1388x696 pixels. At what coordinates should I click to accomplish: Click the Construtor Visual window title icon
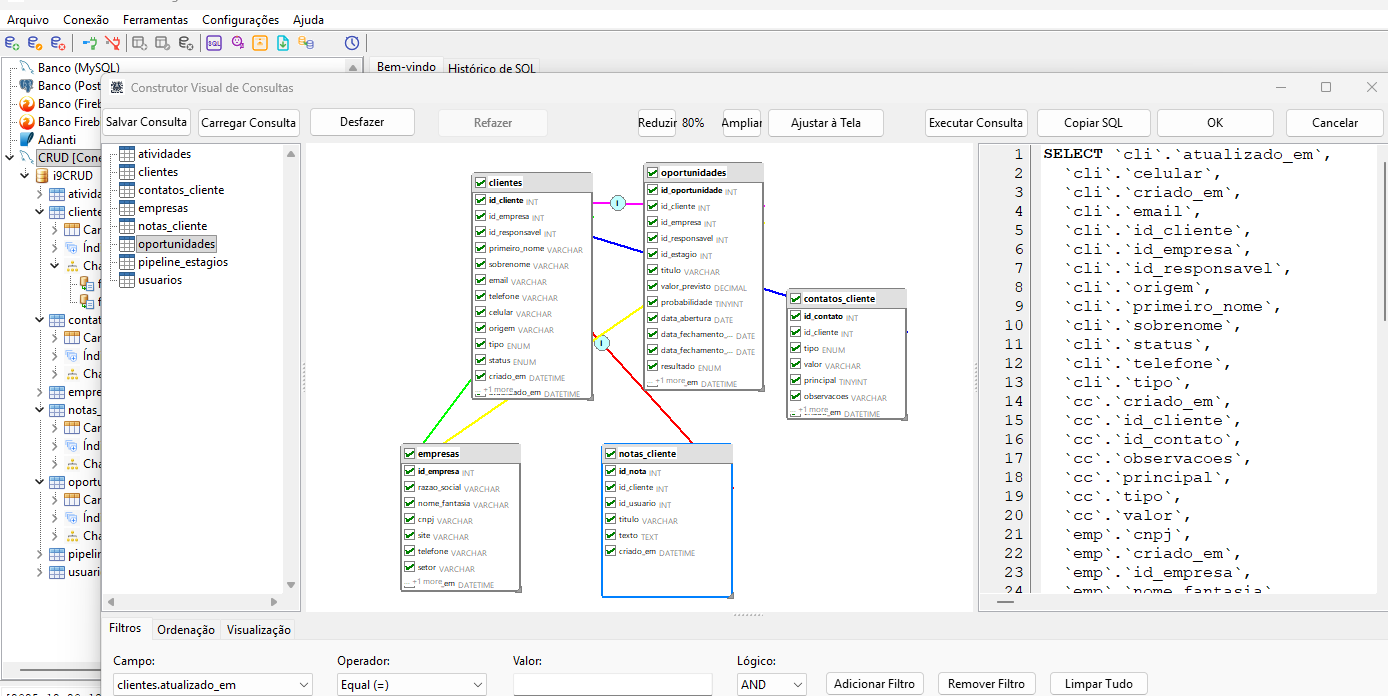pyautogui.click(x=117, y=88)
